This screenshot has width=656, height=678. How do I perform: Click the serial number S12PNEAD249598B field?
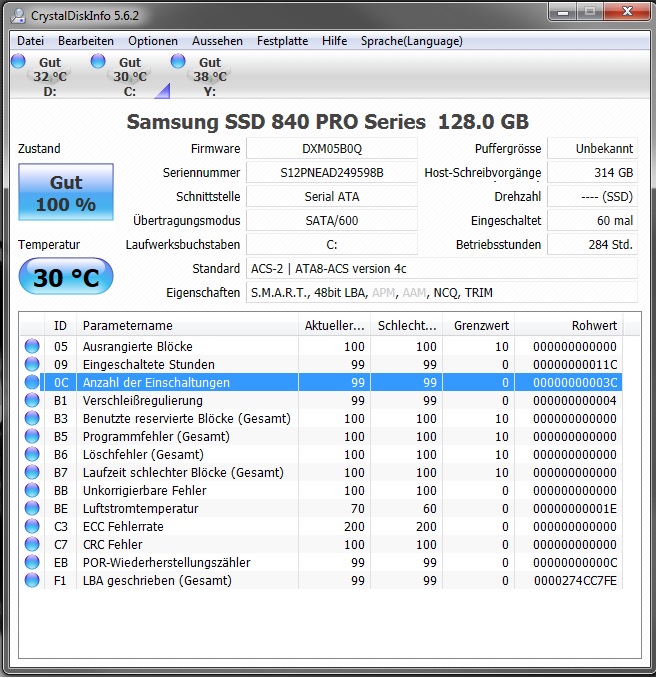[332, 173]
